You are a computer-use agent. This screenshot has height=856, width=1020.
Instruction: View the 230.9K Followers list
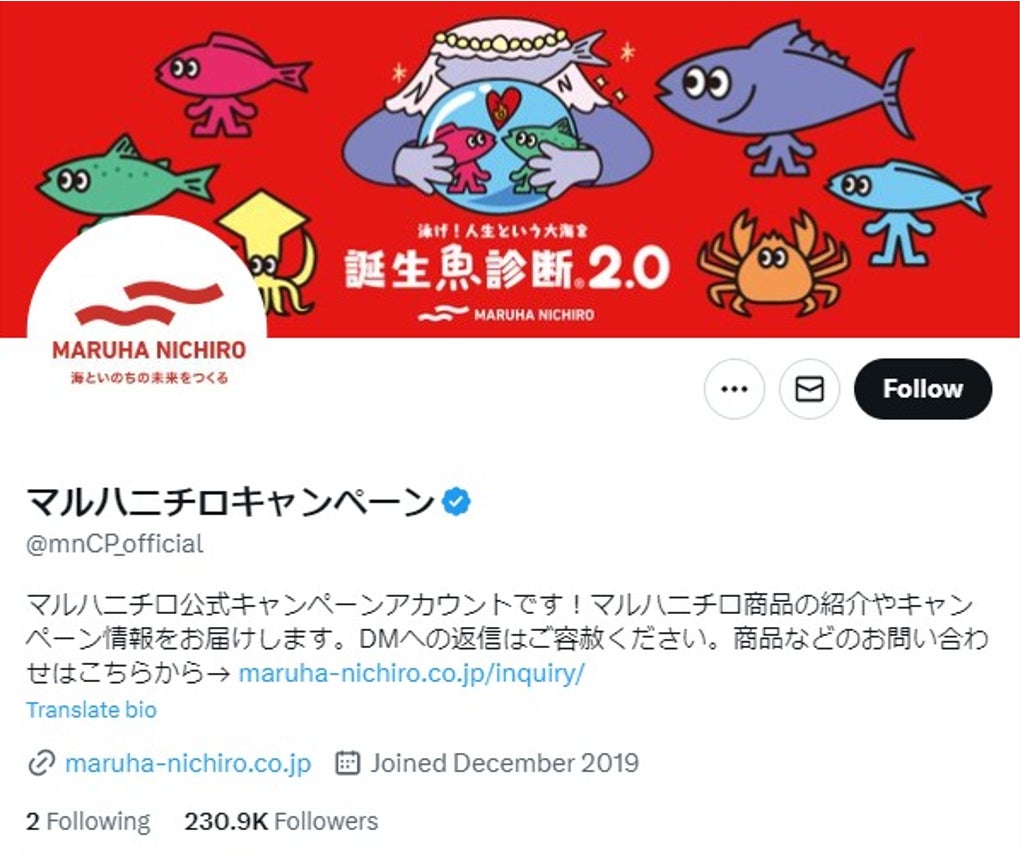[281, 822]
